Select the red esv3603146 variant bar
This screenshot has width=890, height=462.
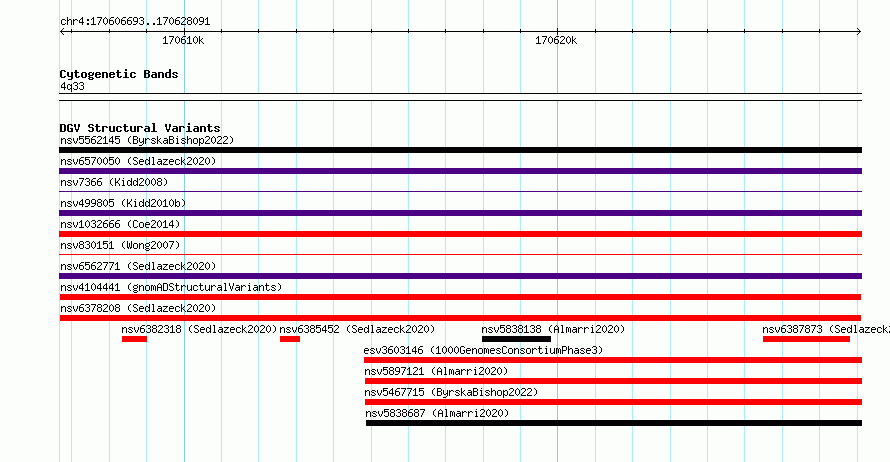point(613,360)
